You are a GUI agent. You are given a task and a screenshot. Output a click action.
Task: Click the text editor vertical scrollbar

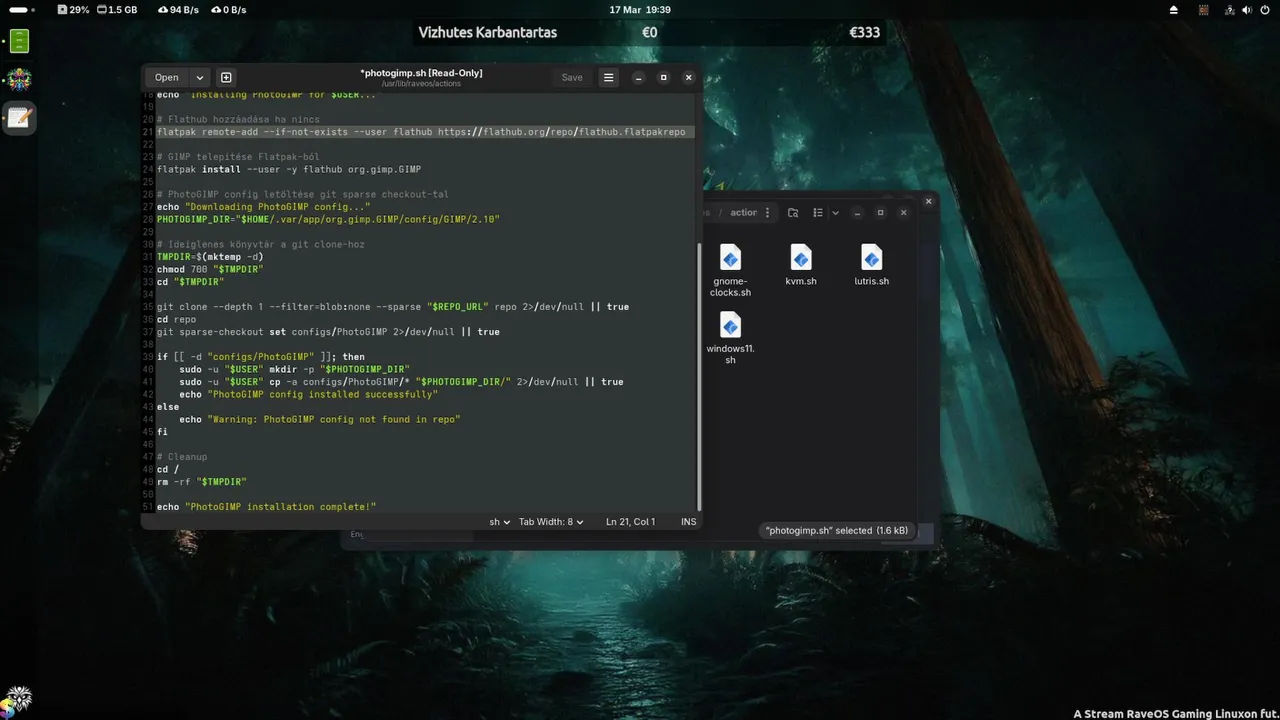pyautogui.click(x=699, y=375)
